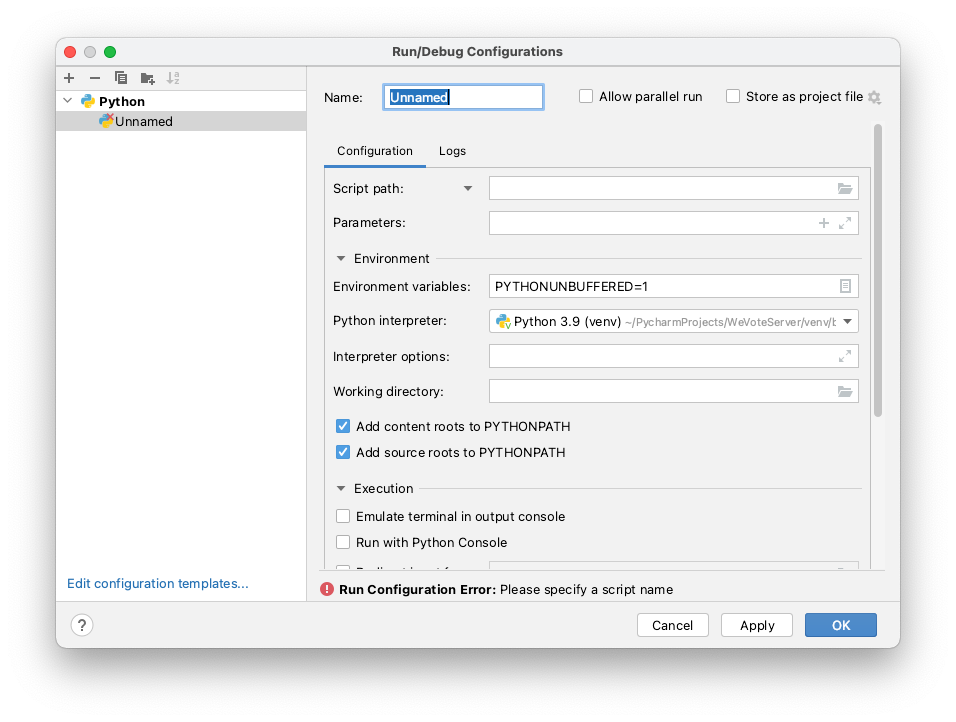Select the Python category tree item
This screenshot has width=956, height=722.
(181, 101)
